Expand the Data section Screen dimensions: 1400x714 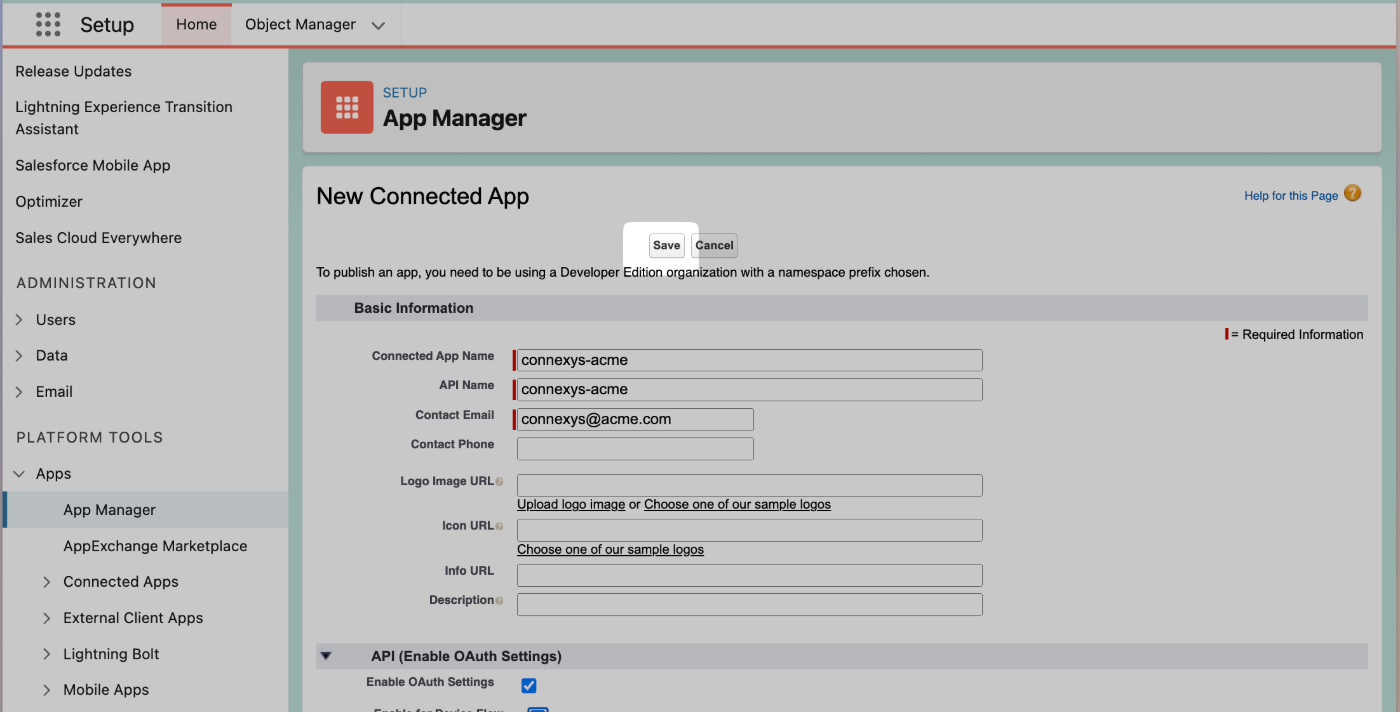[19, 356]
